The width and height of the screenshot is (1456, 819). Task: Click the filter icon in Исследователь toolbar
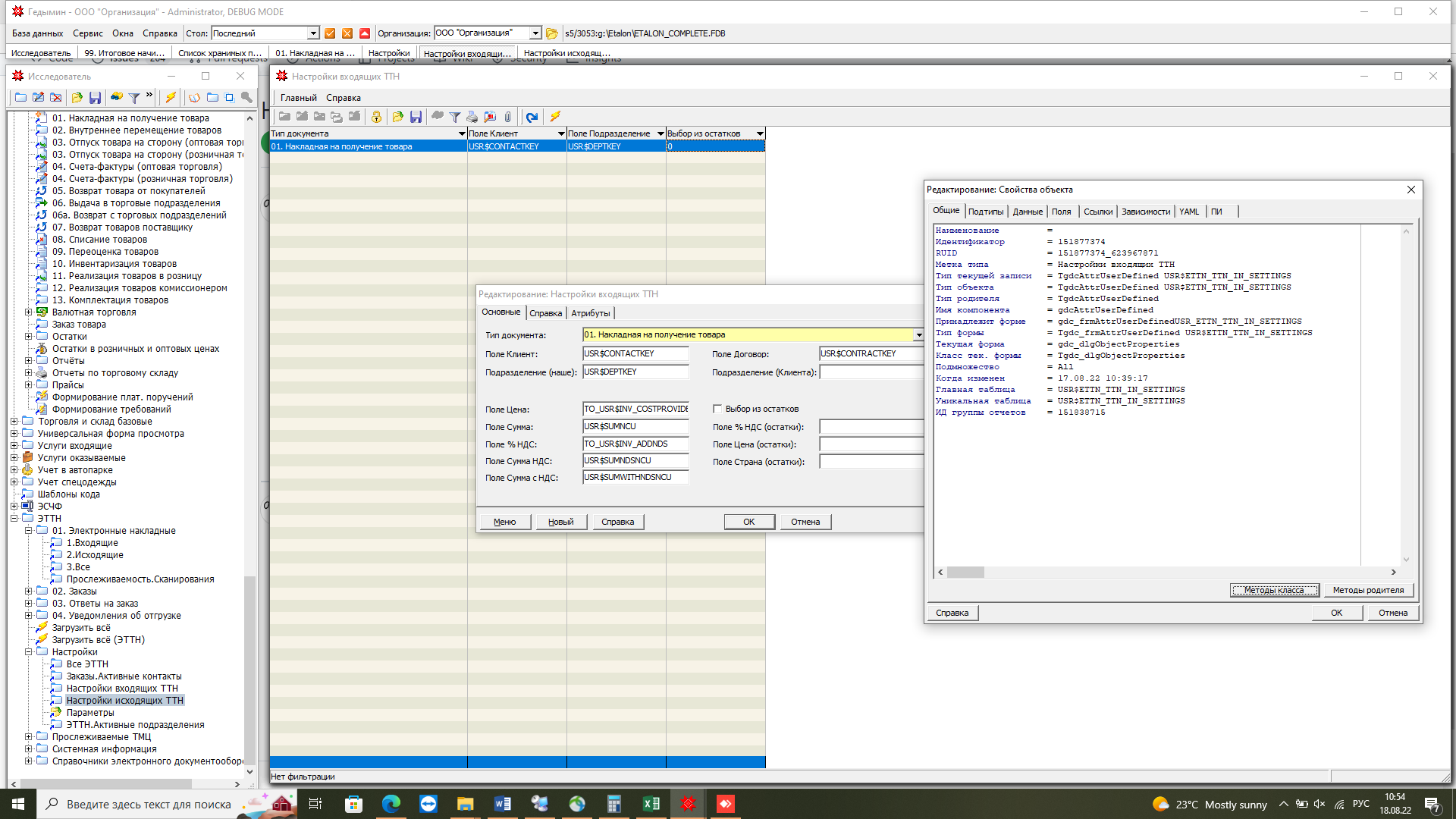point(133,98)
